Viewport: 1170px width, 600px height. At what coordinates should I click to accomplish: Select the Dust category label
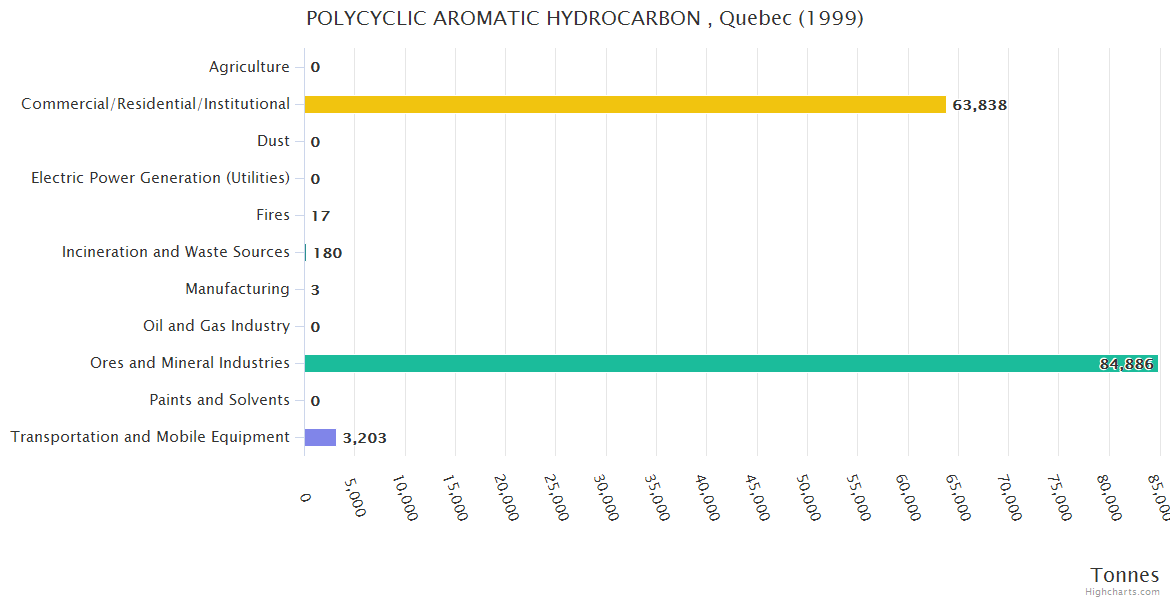[273, 141]
